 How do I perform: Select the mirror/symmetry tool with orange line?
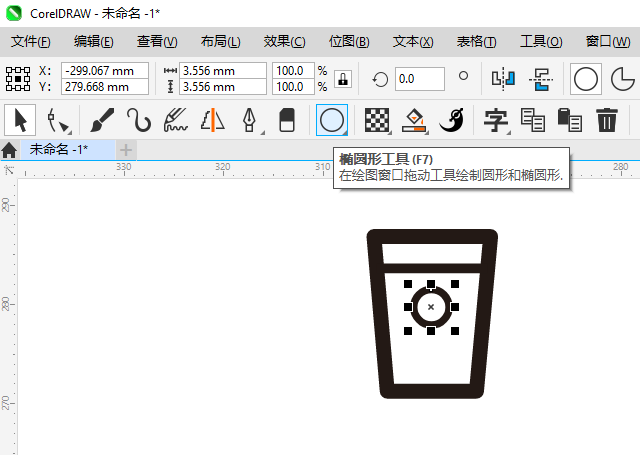pos(213,120)
